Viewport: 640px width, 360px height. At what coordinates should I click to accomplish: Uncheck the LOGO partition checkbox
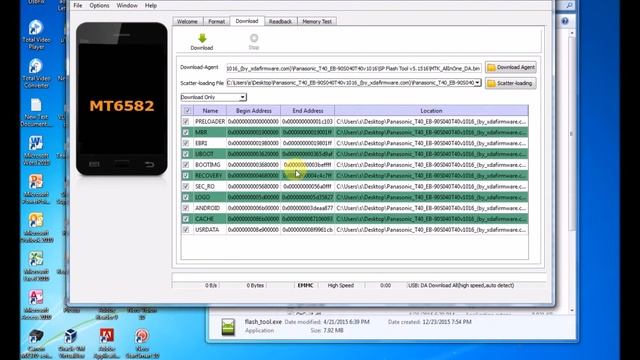[x=186, y=197]
